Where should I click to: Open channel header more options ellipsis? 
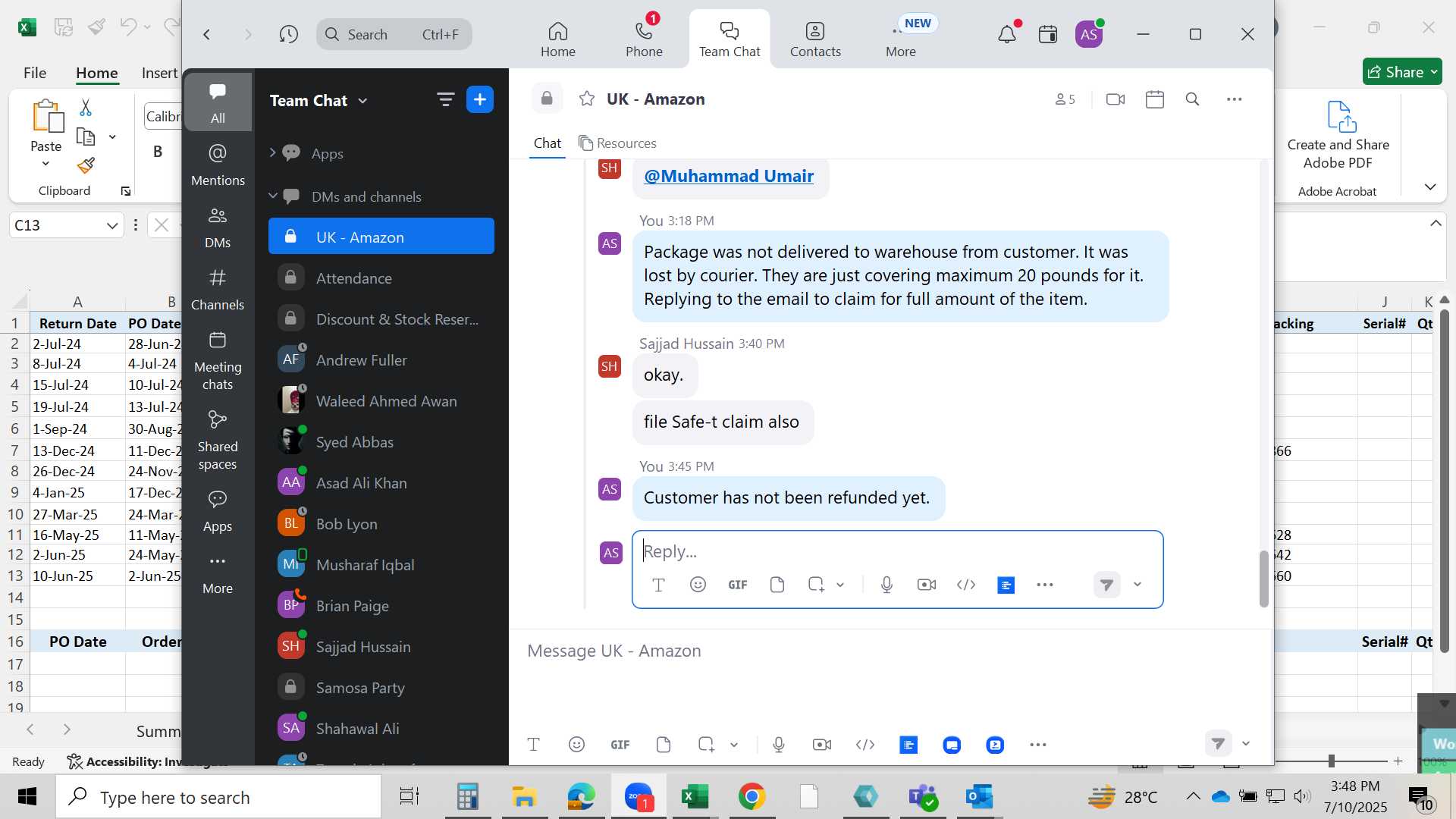click(1234, 99)
